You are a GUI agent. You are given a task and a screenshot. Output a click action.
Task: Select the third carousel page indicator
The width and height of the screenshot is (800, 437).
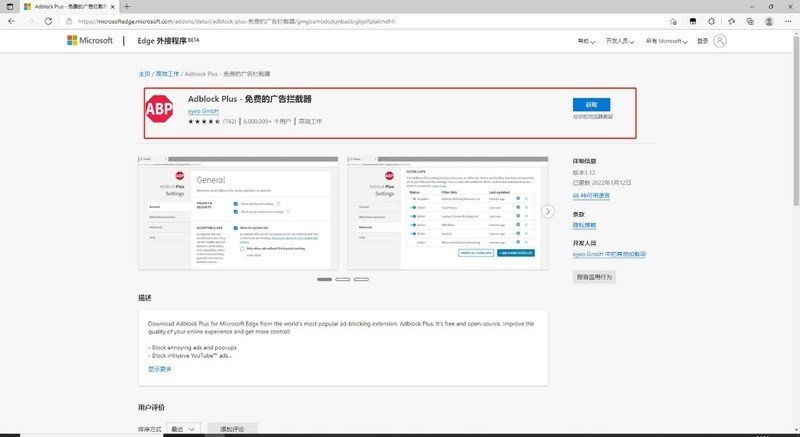point(361,279)
